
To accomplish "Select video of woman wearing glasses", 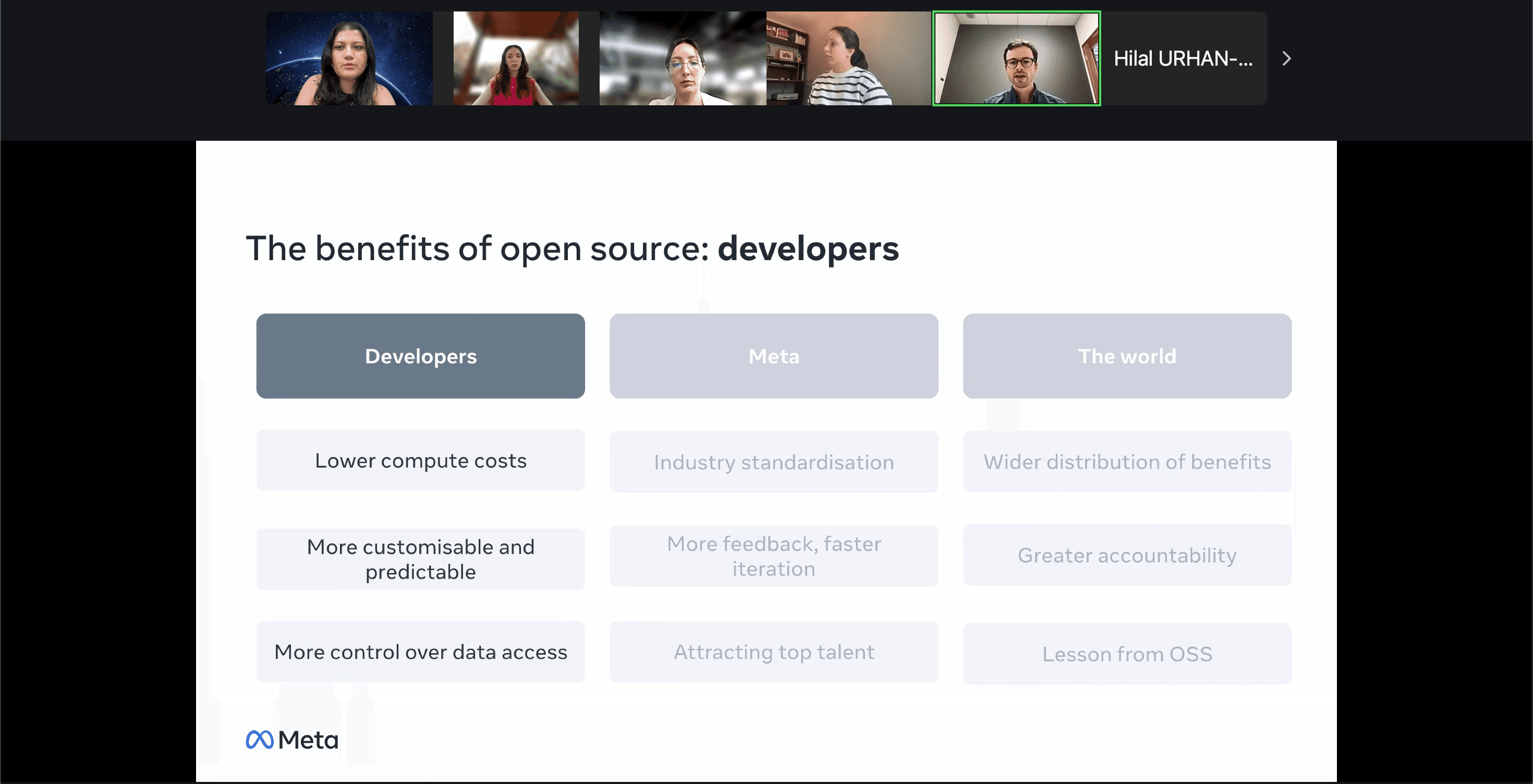I will coord(682,58).
